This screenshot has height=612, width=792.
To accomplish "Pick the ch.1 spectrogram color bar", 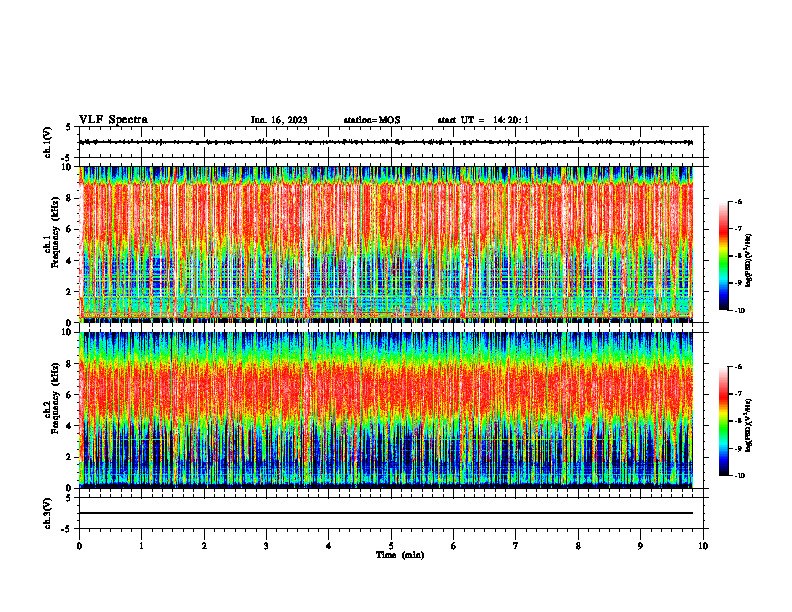I will pos(723,256).
